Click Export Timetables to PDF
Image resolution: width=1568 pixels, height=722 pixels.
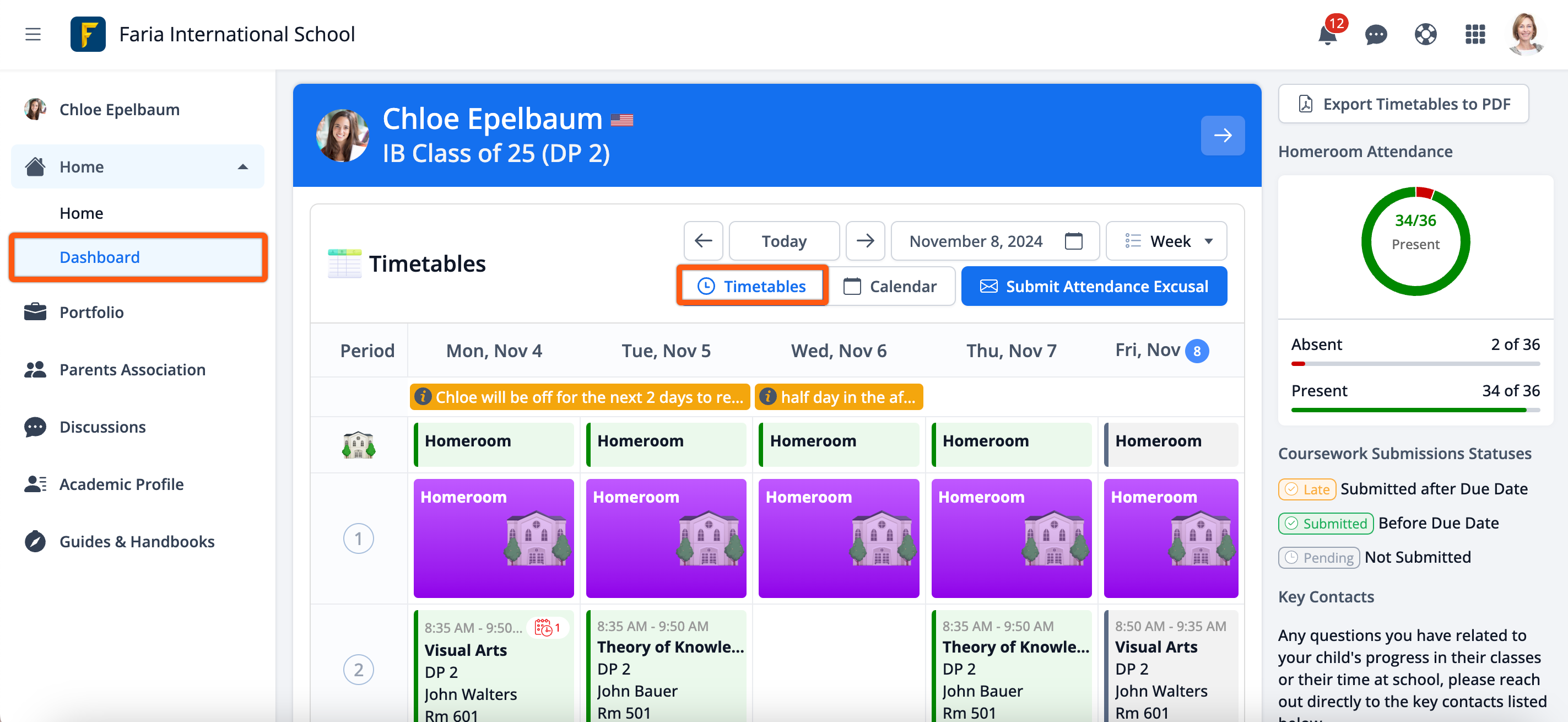tap(1403, 104)
